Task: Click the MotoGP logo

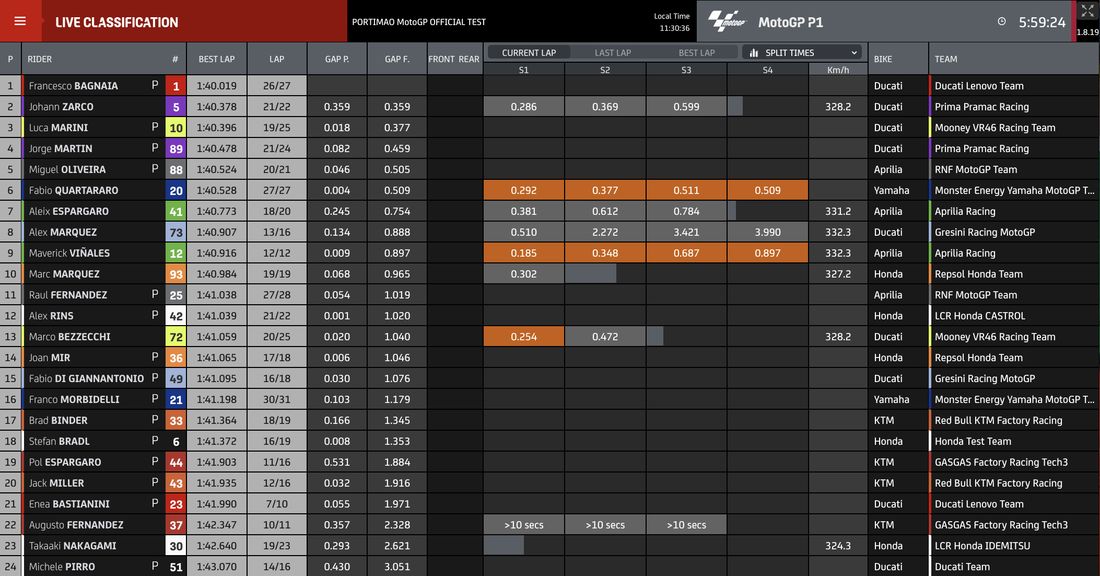Action: coord(727,21)
